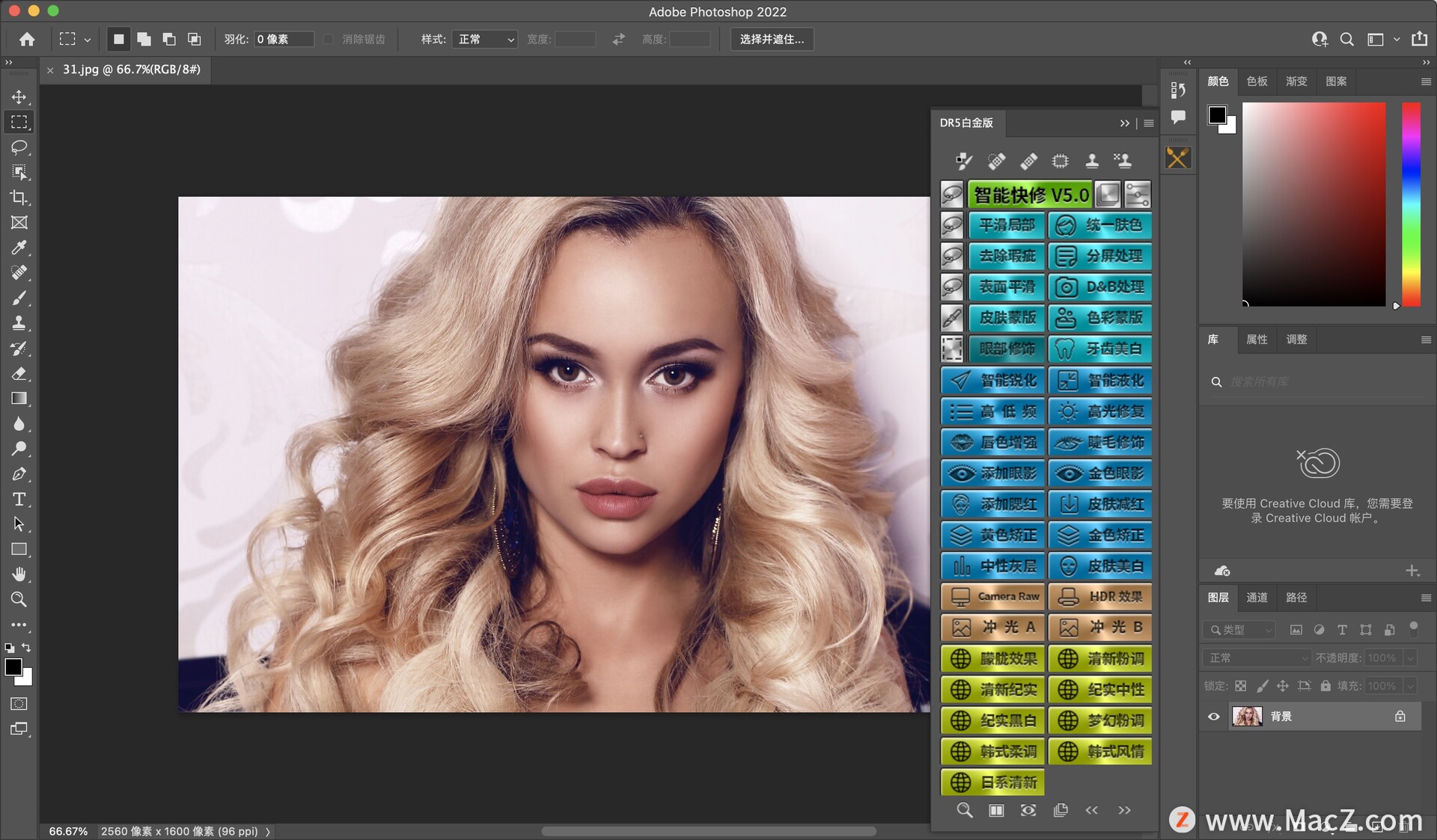Select the Crop tool
The height and width of the screenshot is (840, 1437).
(x=19, y=197)
